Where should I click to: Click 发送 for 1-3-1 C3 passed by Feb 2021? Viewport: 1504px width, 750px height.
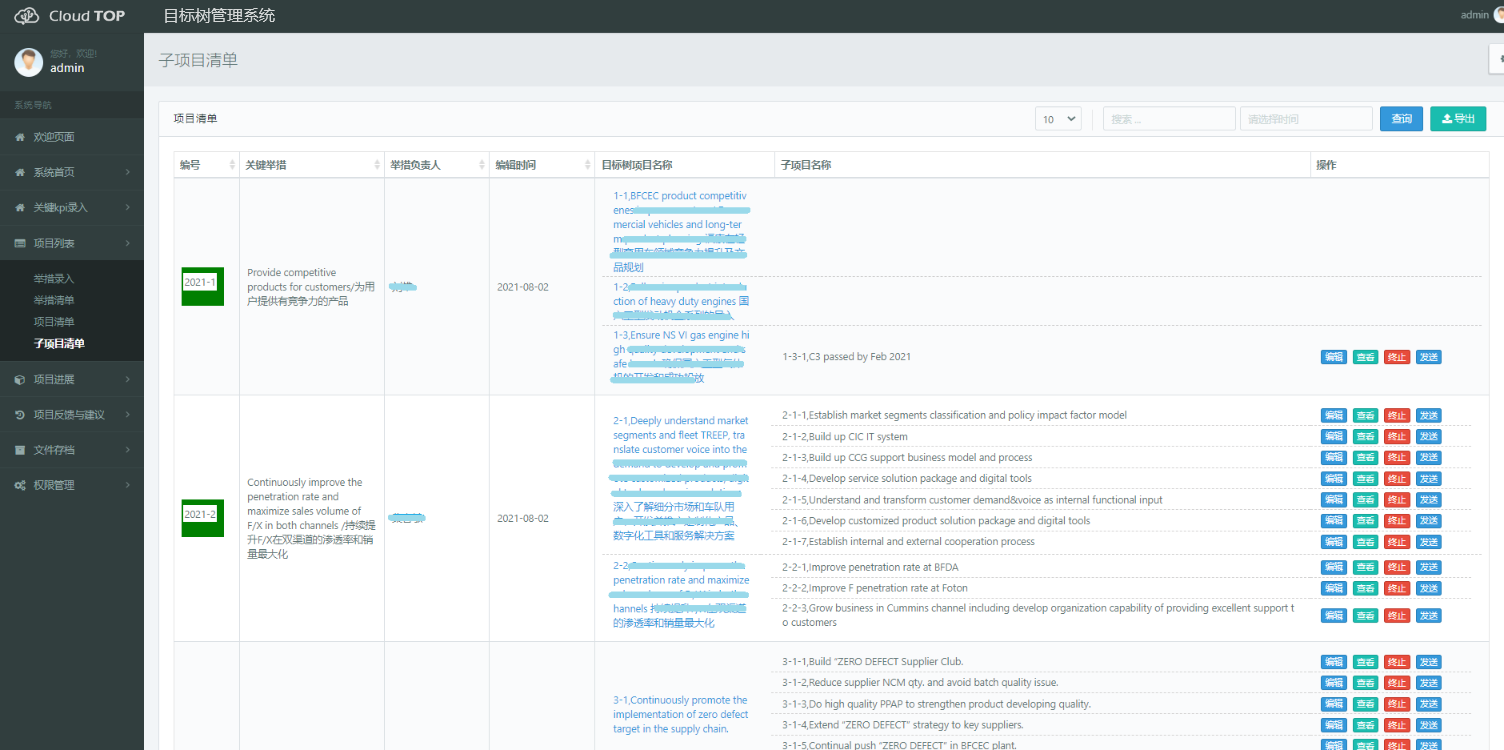[x=1429, y=357]
